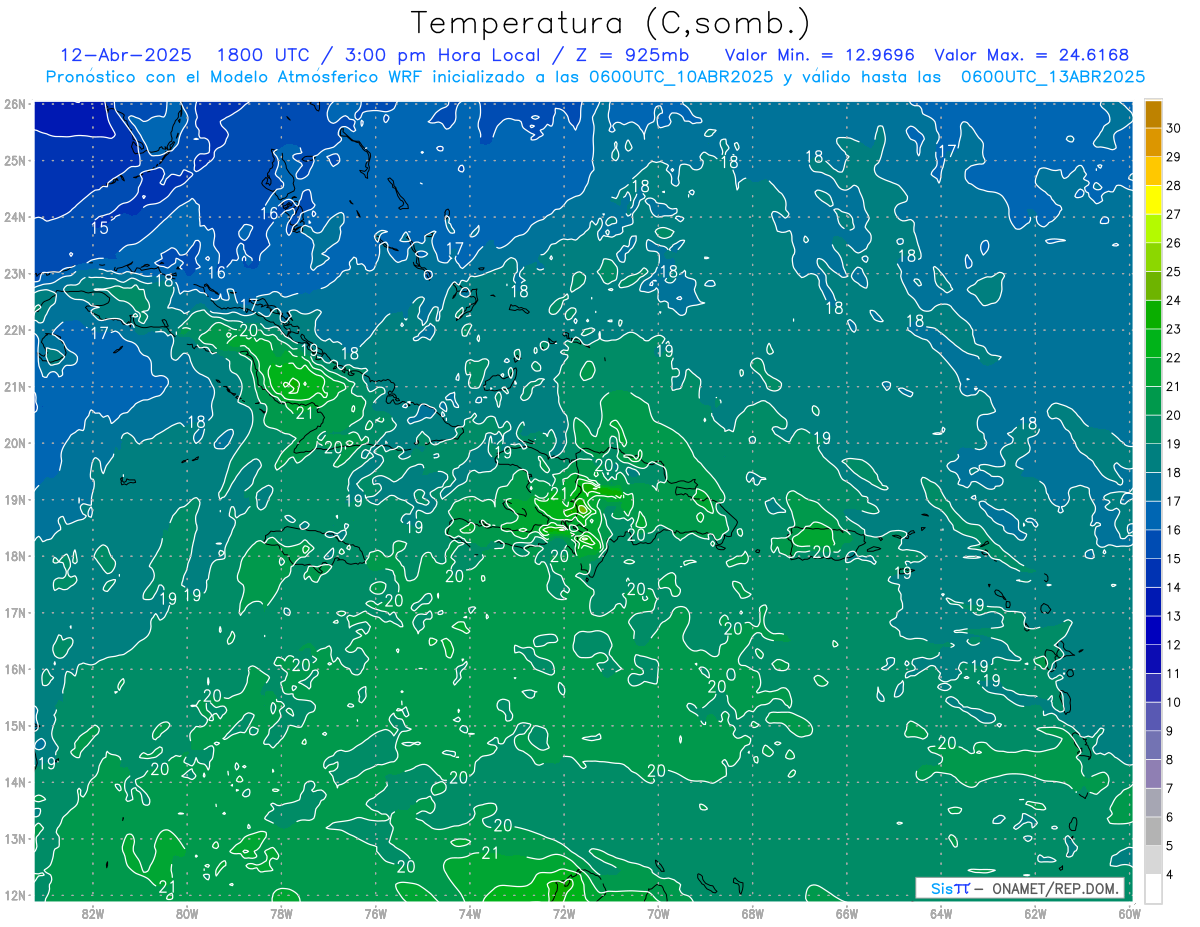Click the '19N' latitude axis label
This screenshot has width=1200, height=927.
pos(14,500)
